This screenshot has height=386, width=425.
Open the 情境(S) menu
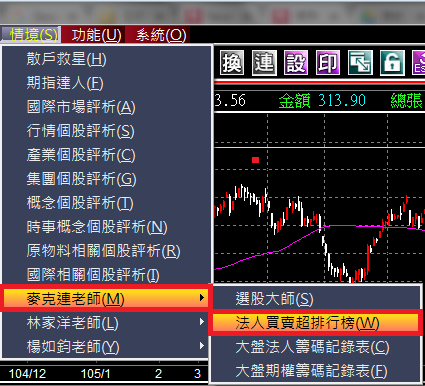[x=31, y=35]
